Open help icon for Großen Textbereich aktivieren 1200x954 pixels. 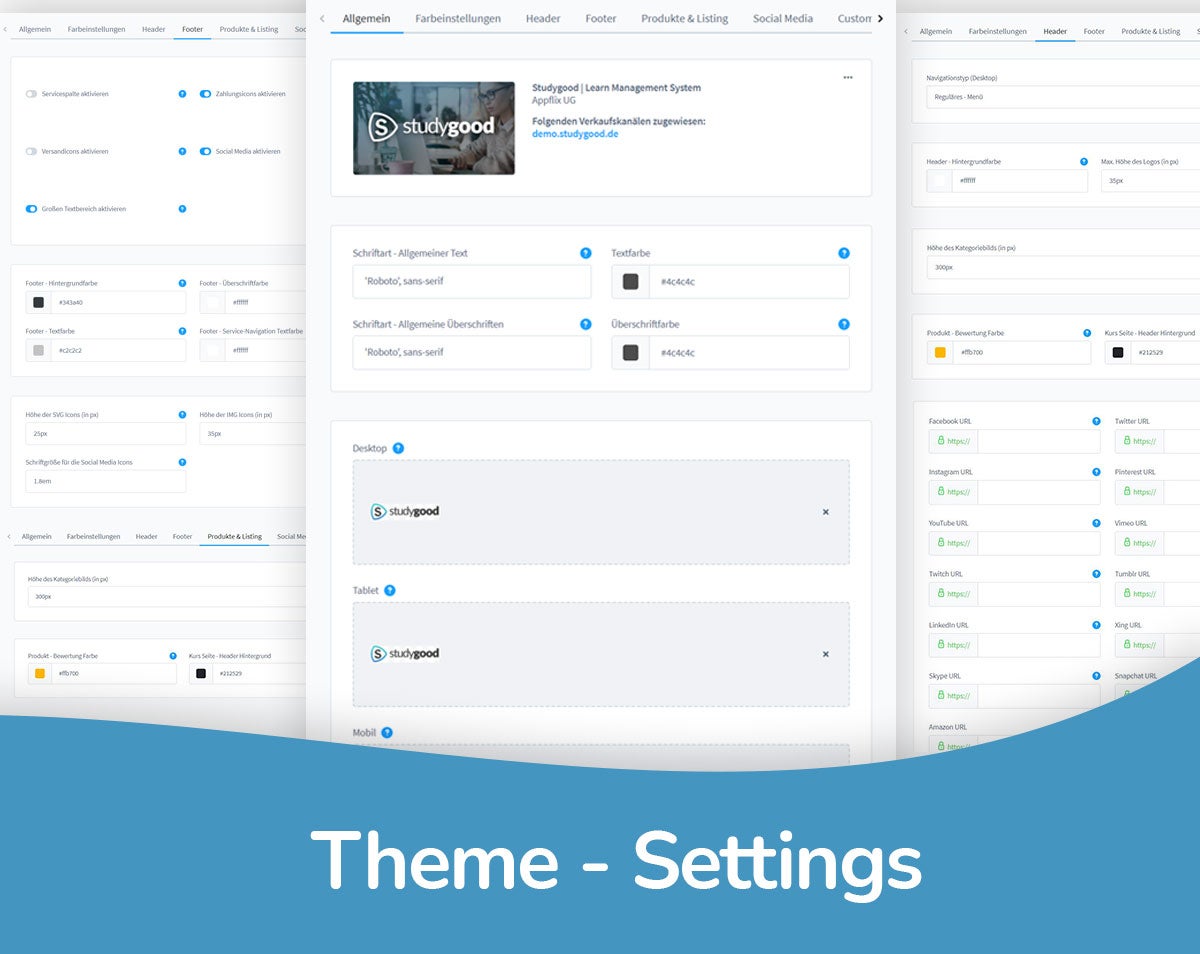click(x=182, y=209)
